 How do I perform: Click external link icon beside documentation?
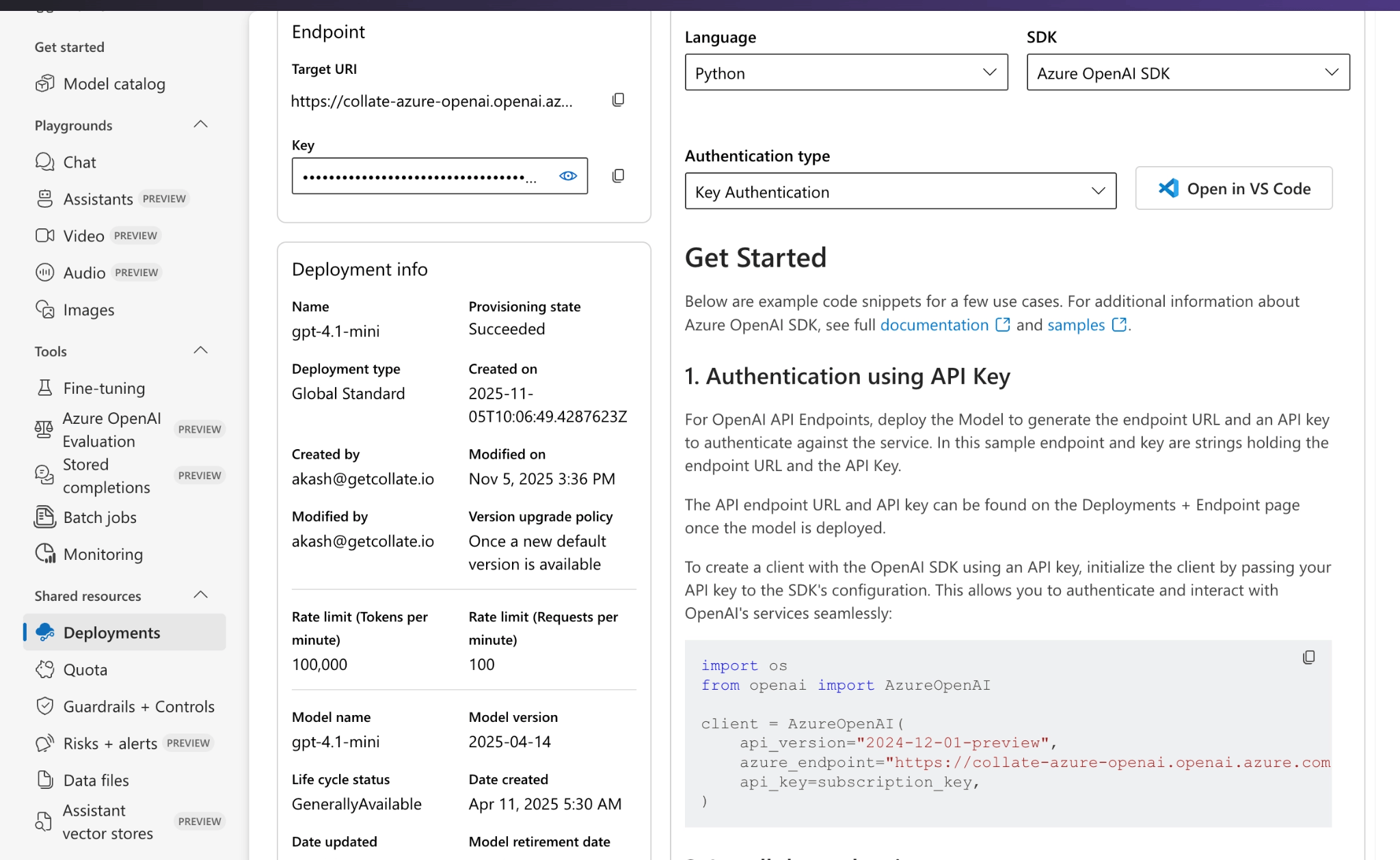coord(1002,325)
